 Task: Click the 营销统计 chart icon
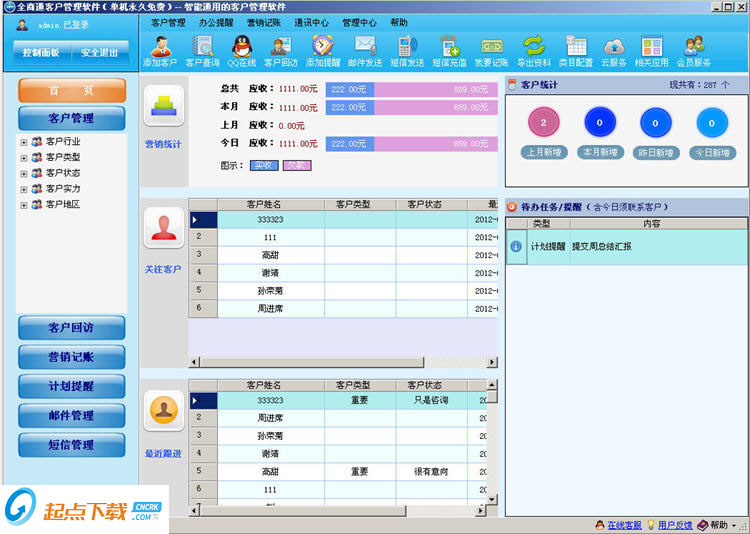163,106
